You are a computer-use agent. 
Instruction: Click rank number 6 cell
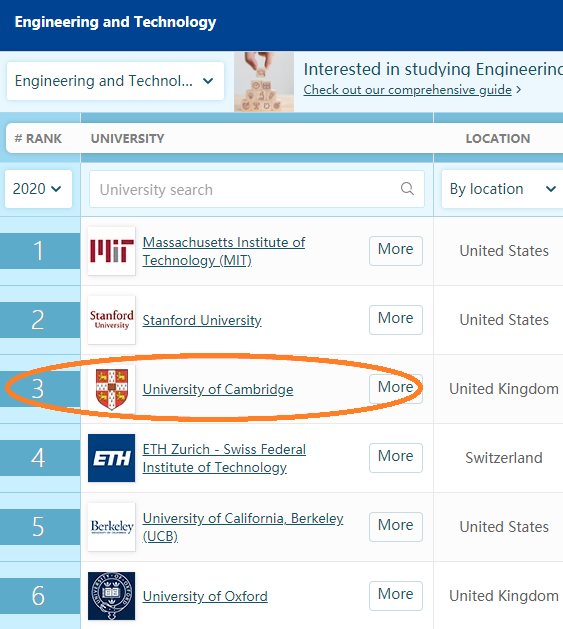(x=39, y=596)
